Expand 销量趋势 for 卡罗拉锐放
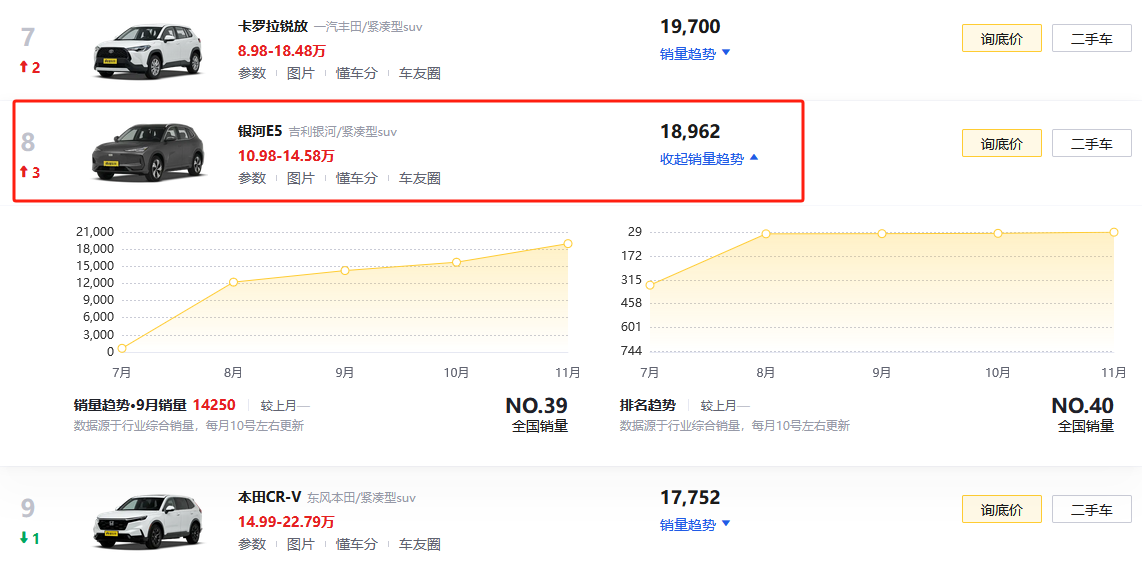Image resolution: width=1142 pixels, height=566 pixels. 695,54
